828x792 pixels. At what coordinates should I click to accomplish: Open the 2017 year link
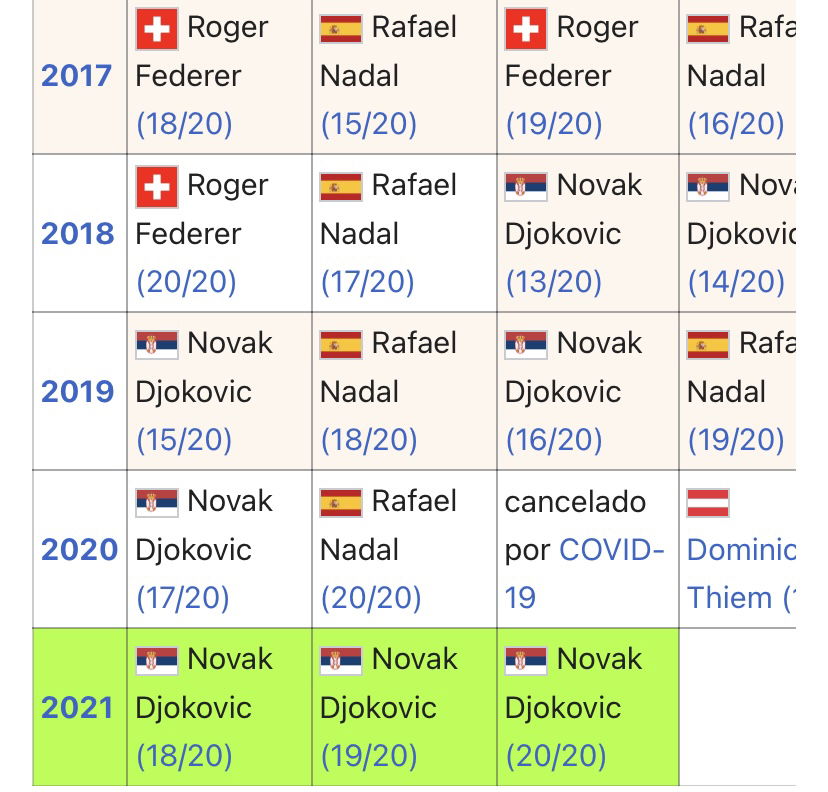click(x=77, y=76)
